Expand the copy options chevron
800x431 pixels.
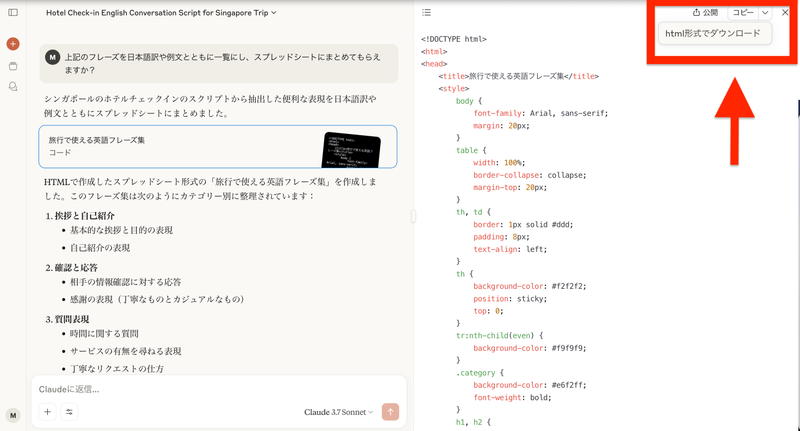click(765, 13)
